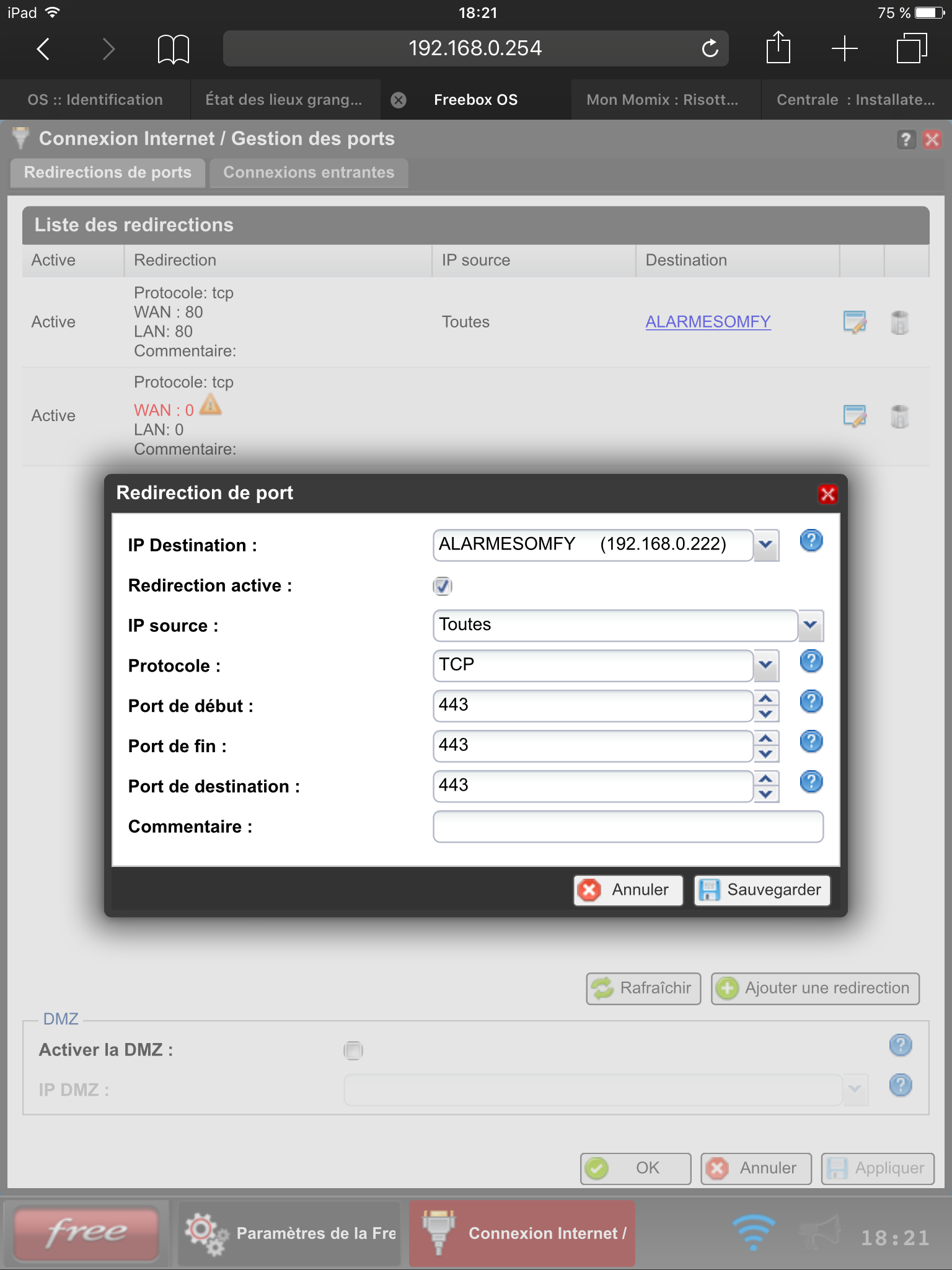This screenshot has height=1270, width=952.
Task: Tap the Safari share icon
Action: point(778,48)
